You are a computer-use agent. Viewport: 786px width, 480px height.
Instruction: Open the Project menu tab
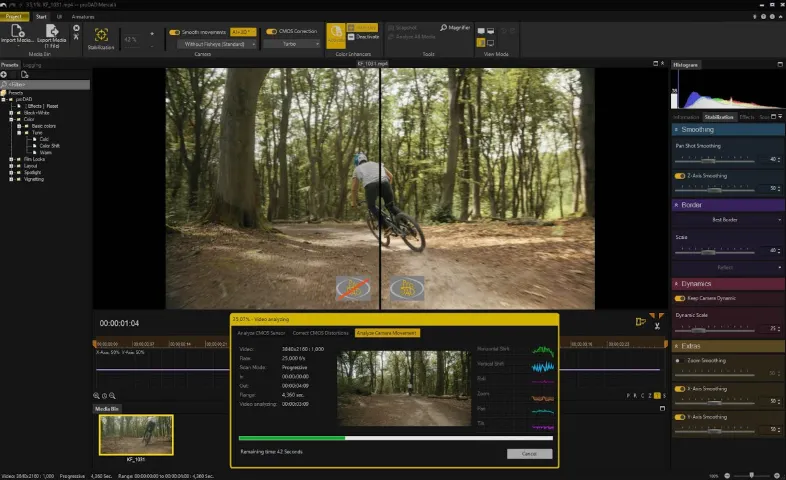(14, 17)
